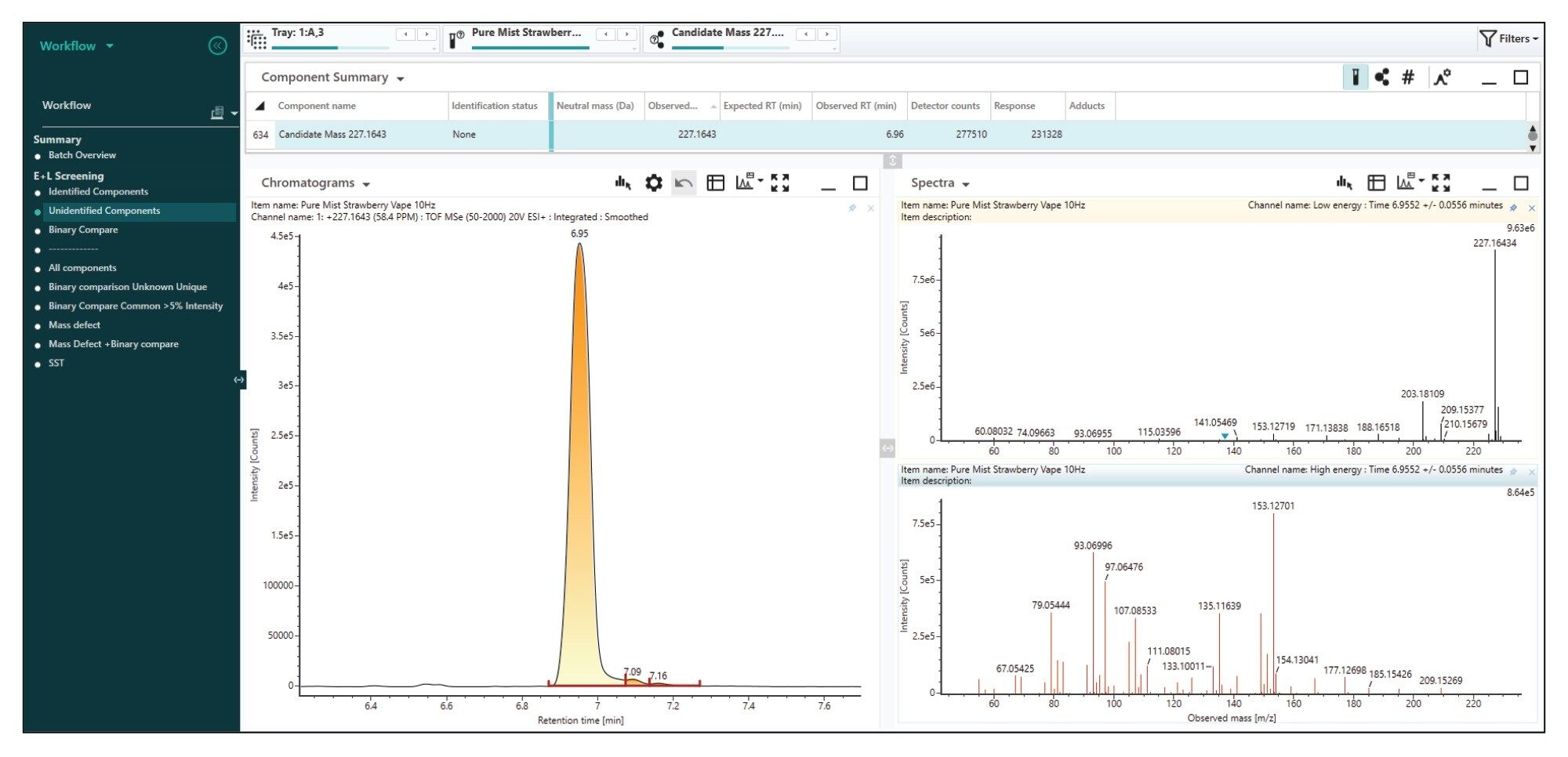Open Mass Defect +Binary compare step
The width and height of the screenshot is (1568, 757).
coord(114,344)
